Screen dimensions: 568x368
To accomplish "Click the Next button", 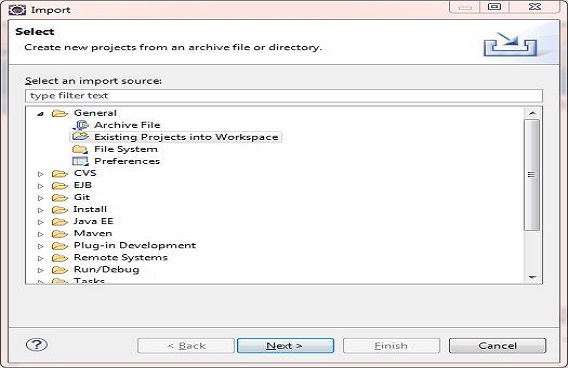I will click(x=285, y=346).
